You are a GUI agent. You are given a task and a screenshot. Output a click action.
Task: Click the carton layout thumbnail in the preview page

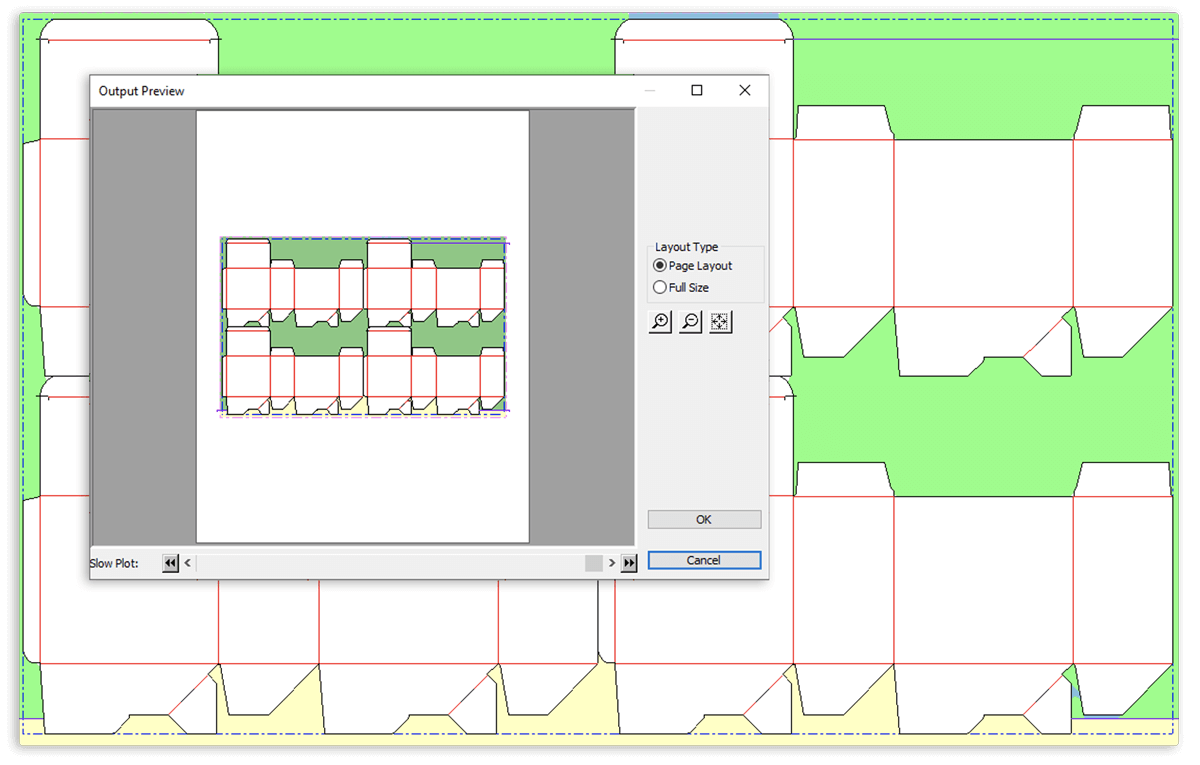363,326
